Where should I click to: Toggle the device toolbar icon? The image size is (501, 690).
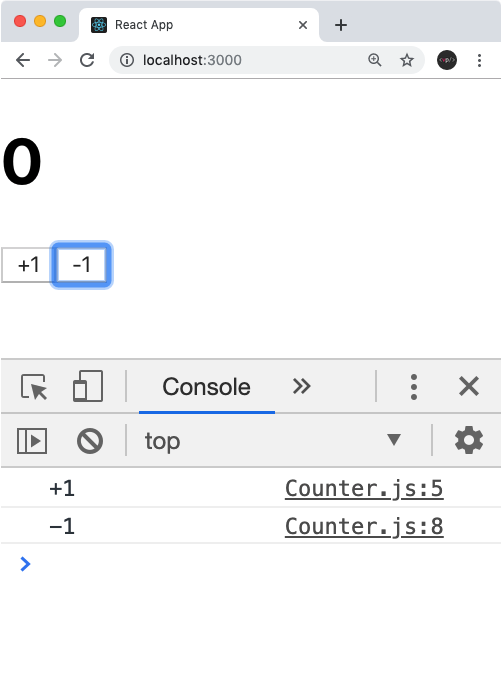click(x=88, y=386)
